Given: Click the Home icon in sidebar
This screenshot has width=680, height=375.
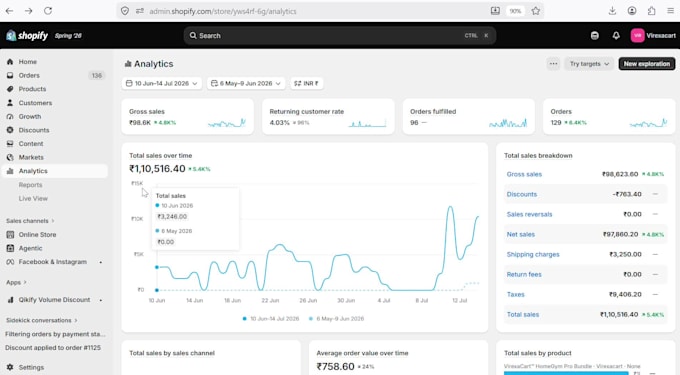Looking at the screenshot, I should pos(10,62).
